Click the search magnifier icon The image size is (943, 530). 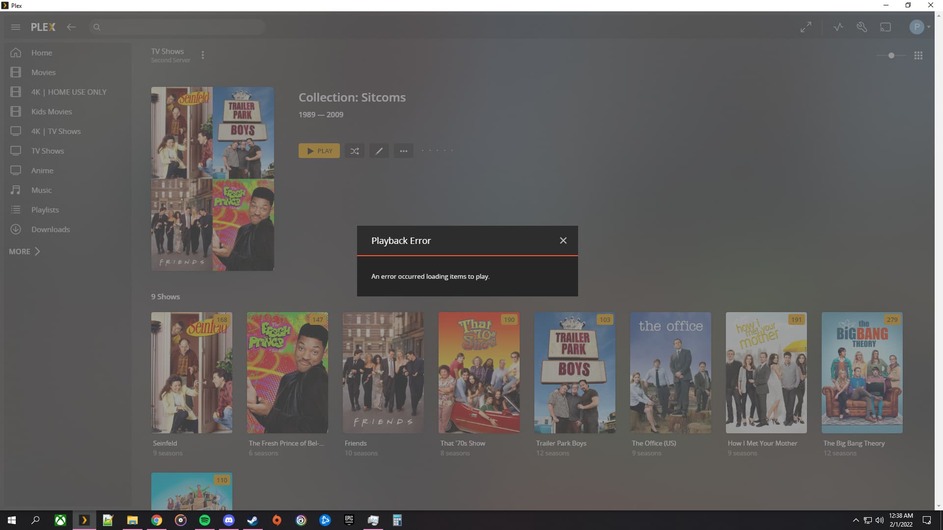point(97,27)
